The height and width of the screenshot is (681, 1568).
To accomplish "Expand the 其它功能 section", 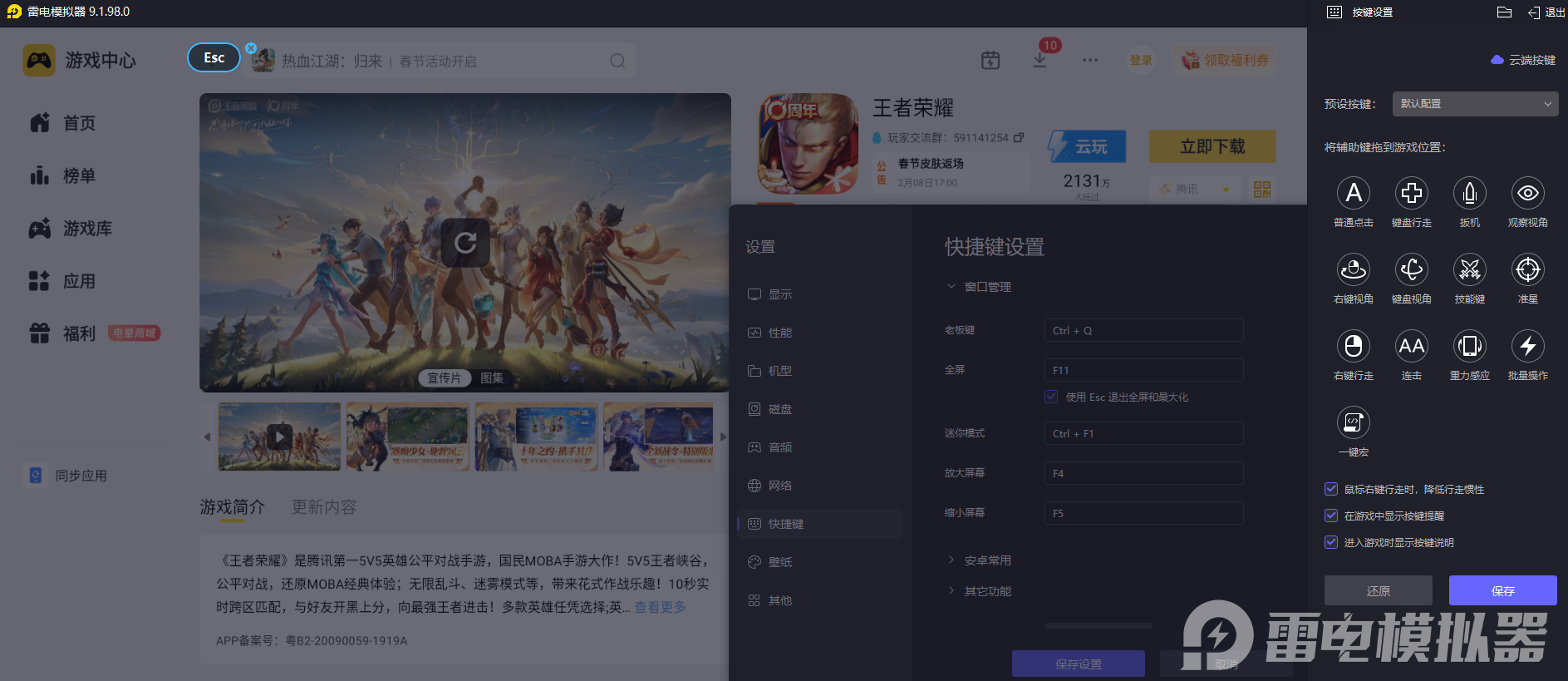I will tap(951, 591).
